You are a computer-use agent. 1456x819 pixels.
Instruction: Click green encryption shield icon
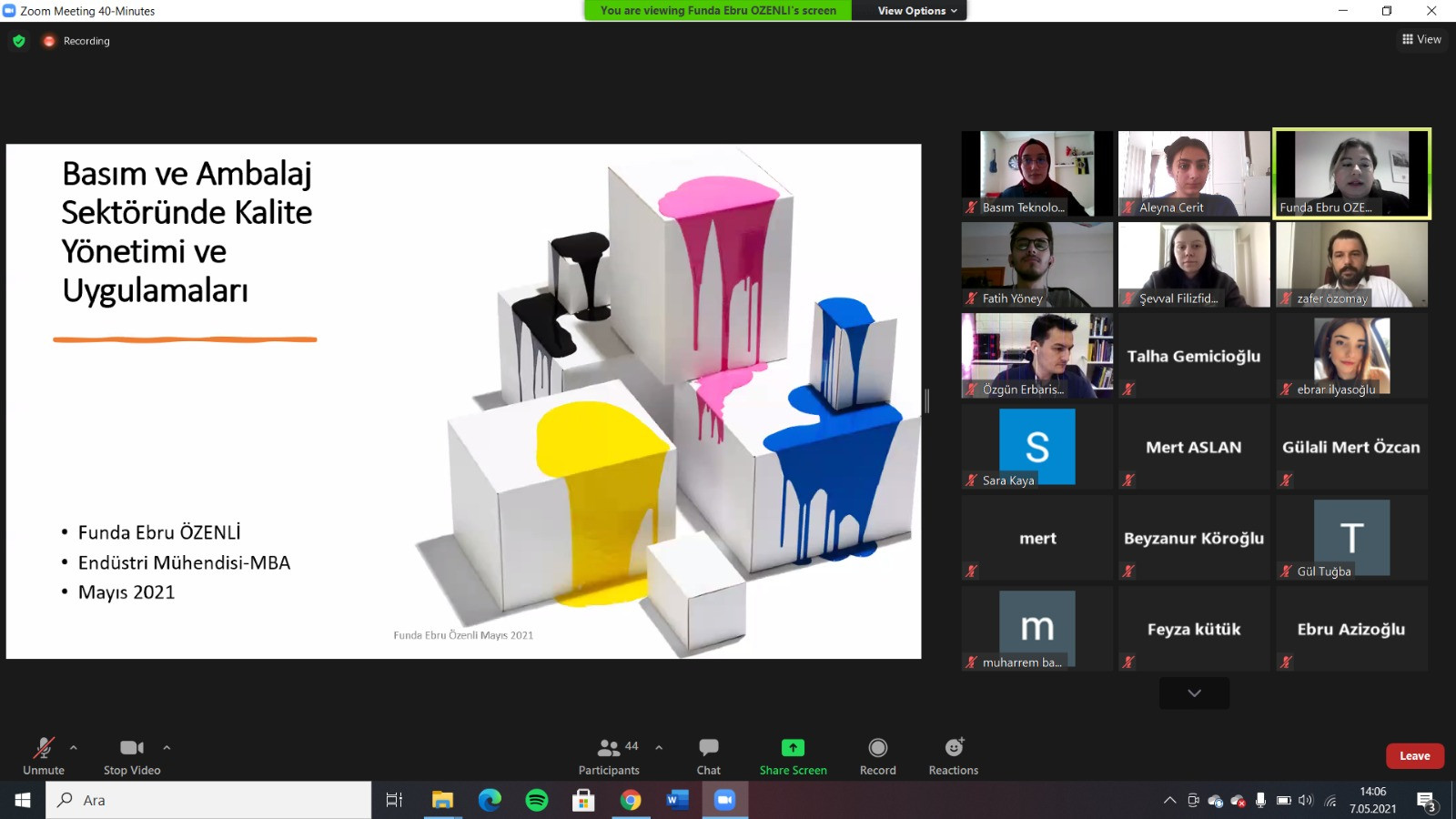[x=19, y=41]
